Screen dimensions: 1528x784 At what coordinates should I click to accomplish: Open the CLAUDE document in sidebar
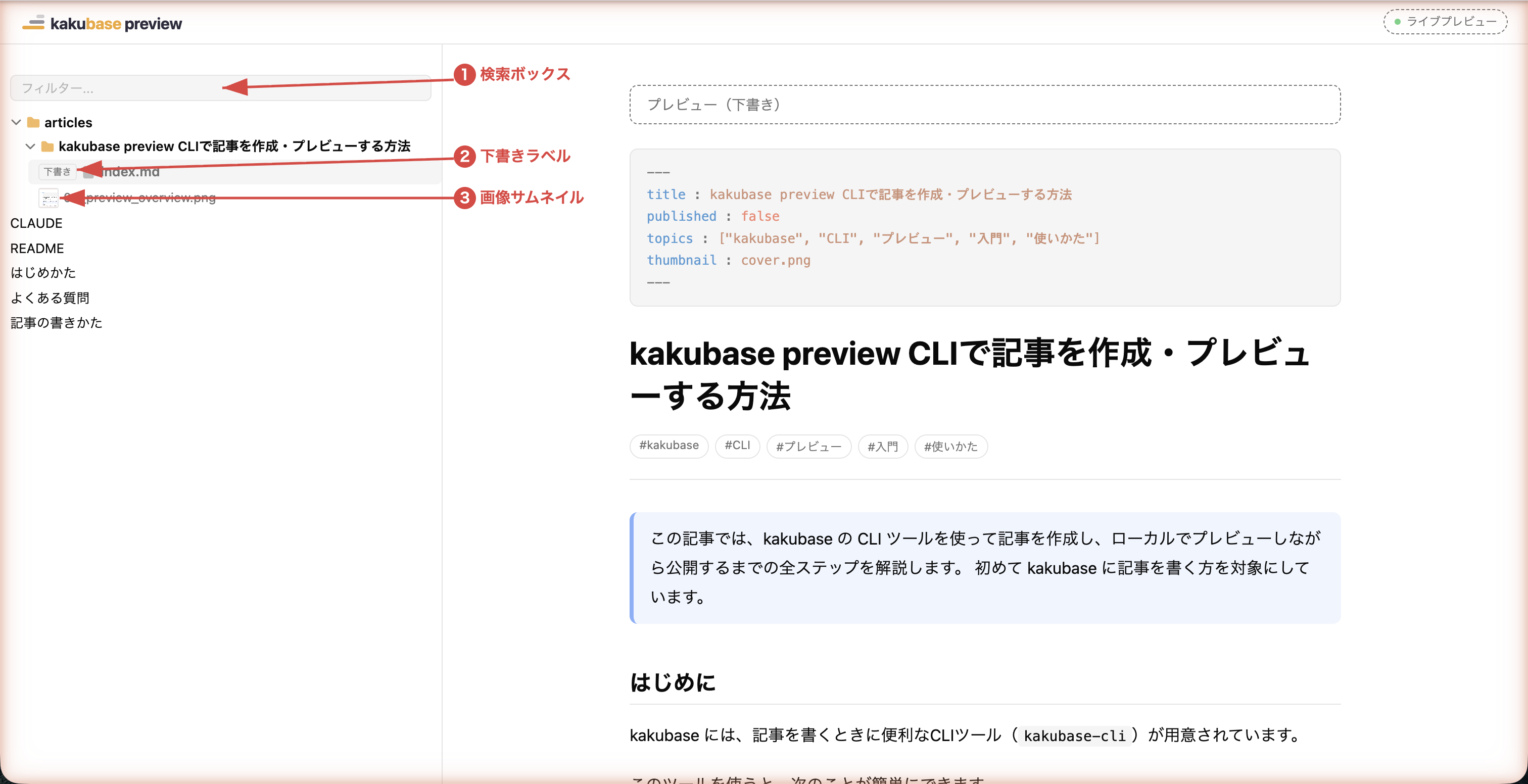pos(36,223)
